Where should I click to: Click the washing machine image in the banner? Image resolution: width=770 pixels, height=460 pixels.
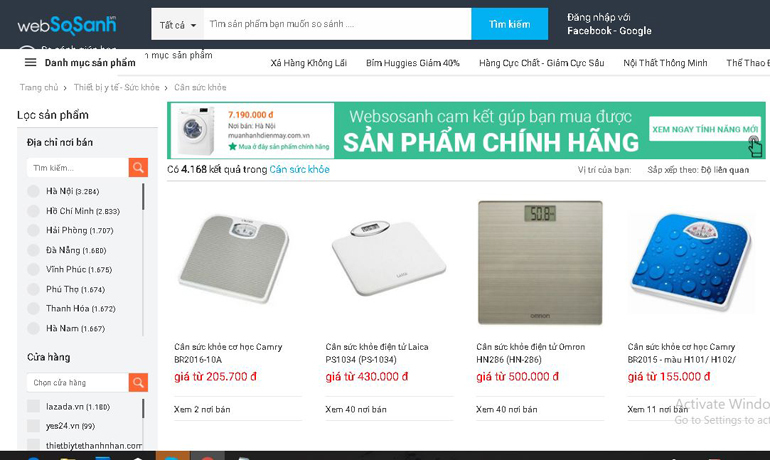[x=196, y=131]
